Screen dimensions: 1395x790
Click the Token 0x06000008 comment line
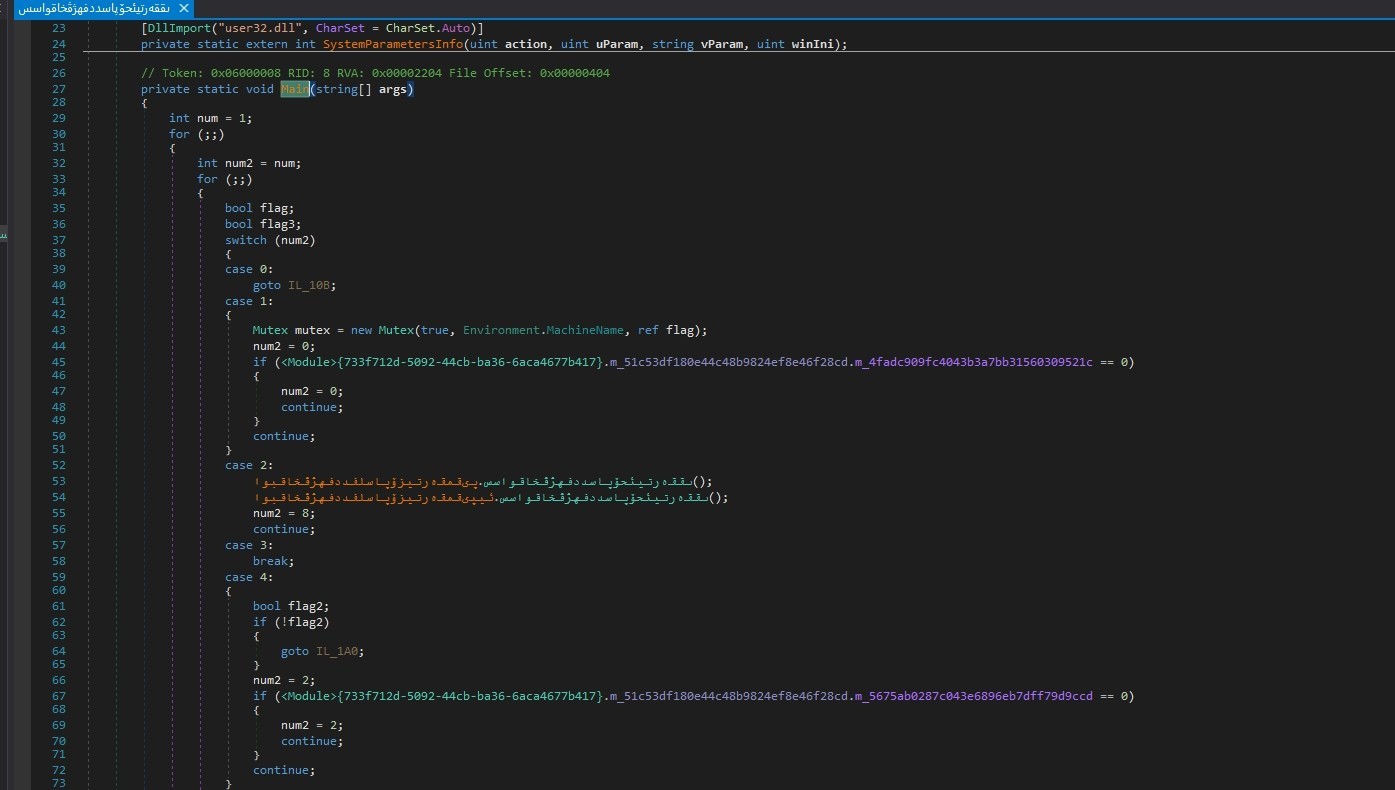pos(375,73)
